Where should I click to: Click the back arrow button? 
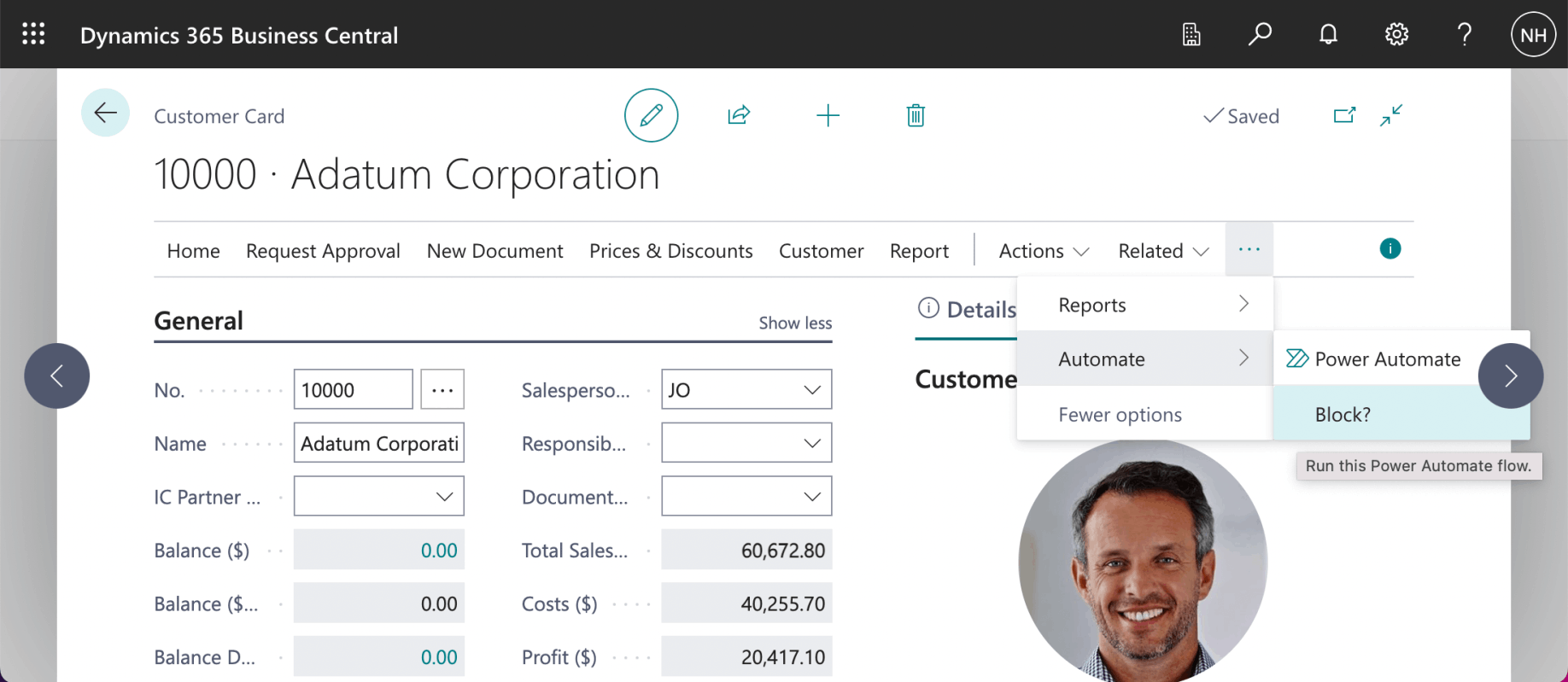(x=105, y=113)
